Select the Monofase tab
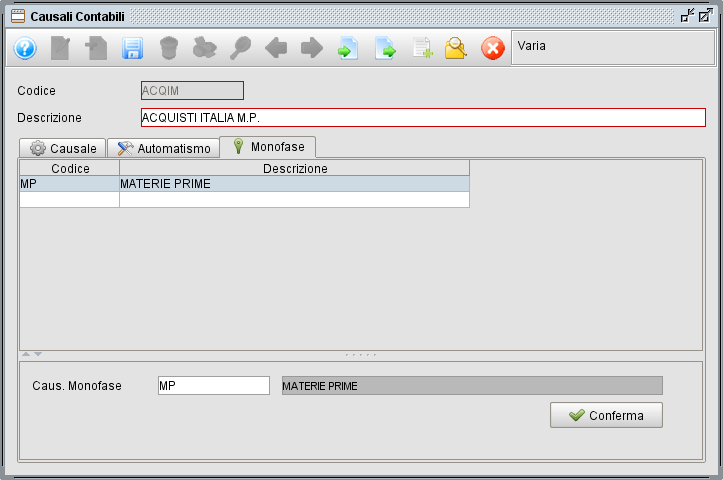723x480 pixels. pos(267,147)
